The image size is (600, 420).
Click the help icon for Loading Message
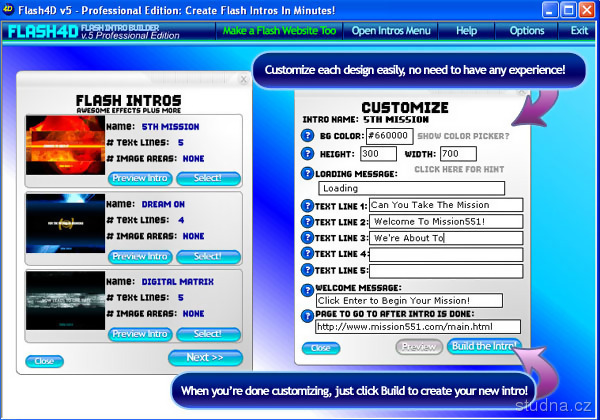click(x=308, y=173)
